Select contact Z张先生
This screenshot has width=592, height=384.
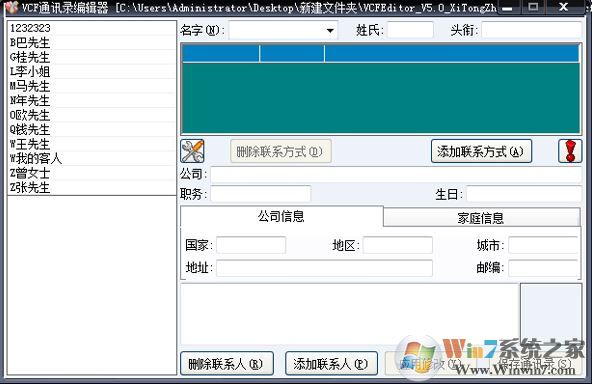(x=92, y=188)
